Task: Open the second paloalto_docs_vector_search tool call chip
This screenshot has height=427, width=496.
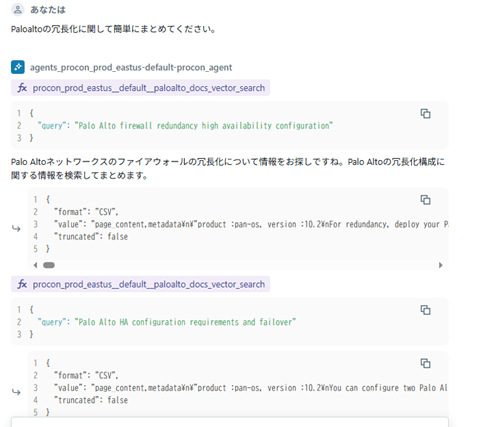Action: [140, 284]
